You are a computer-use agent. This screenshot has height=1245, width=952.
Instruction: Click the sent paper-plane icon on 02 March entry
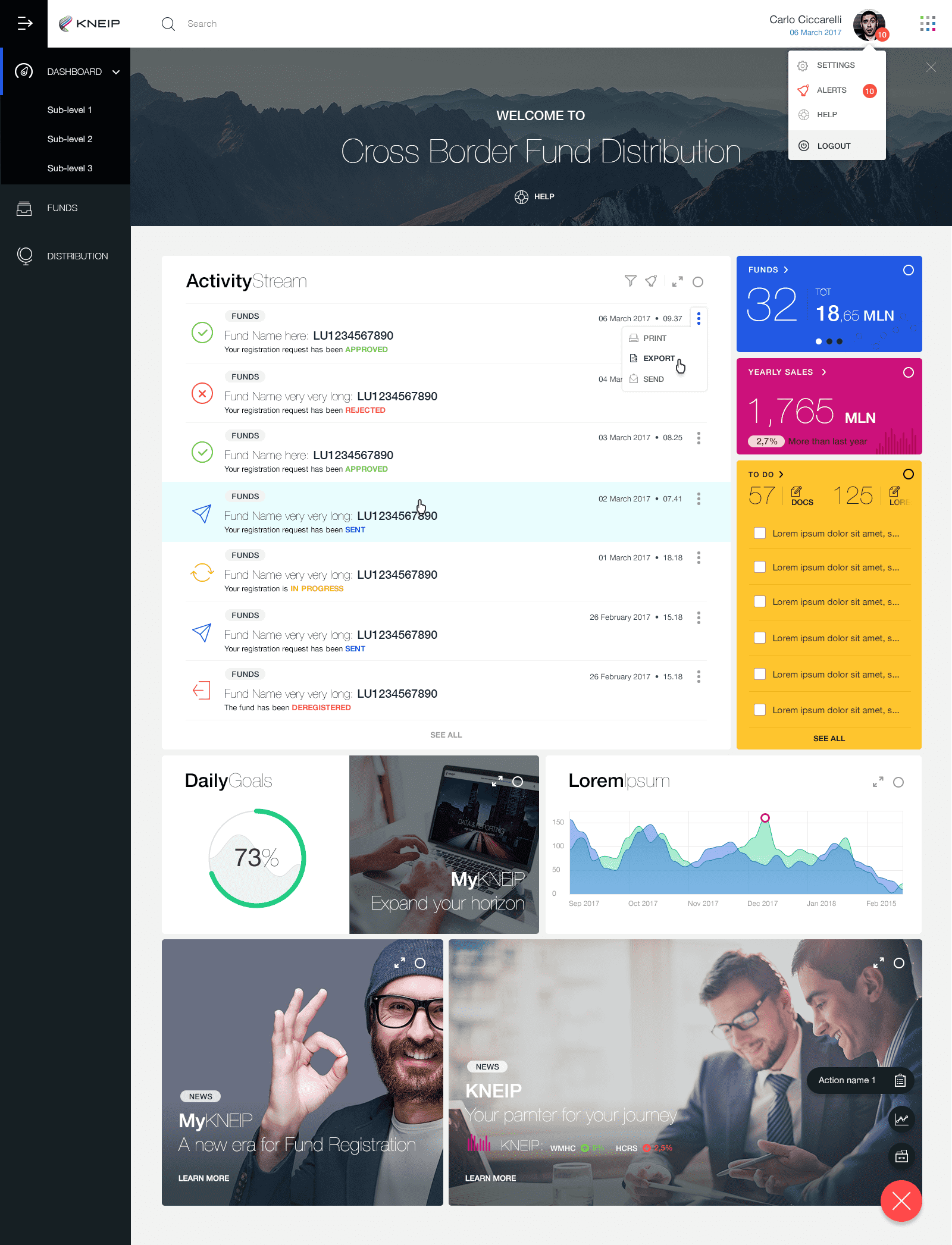202,513
